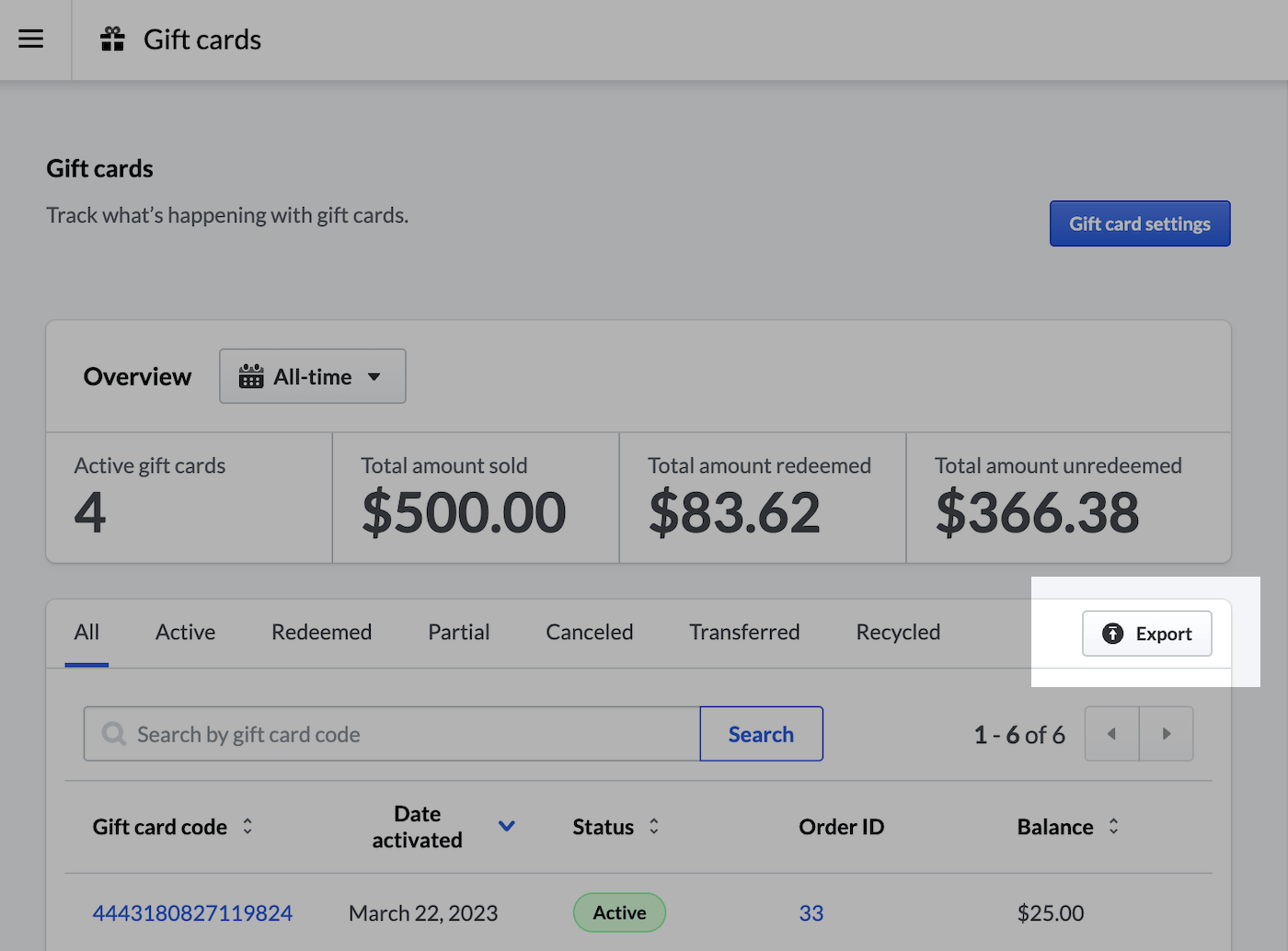The height and width of the screenshot is (951, 1288).
Task: Go to next page of results
Action: (x=1166, y=734)
